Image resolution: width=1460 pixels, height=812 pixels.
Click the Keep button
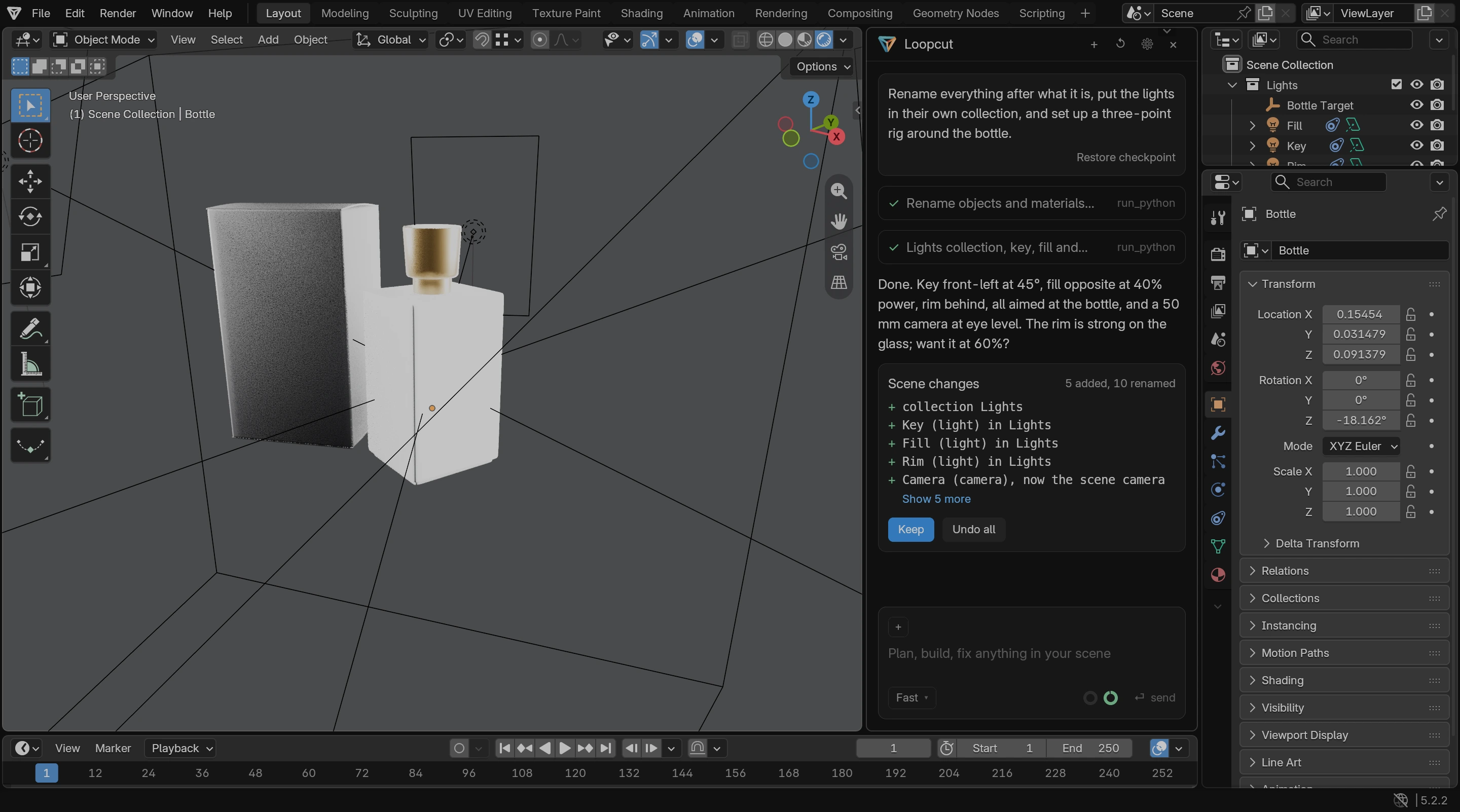911,529
